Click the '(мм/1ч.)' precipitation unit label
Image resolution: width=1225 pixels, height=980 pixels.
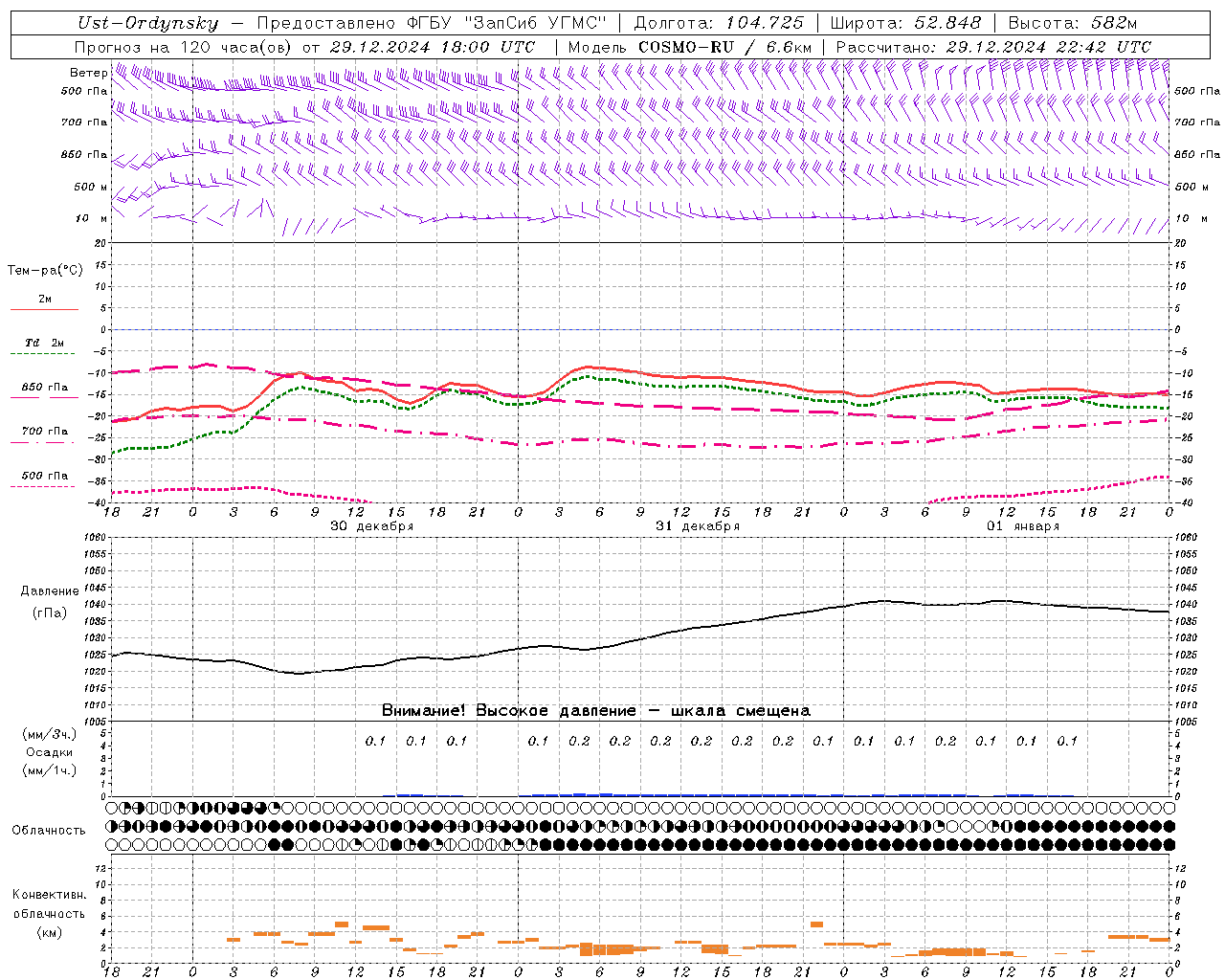50,770
